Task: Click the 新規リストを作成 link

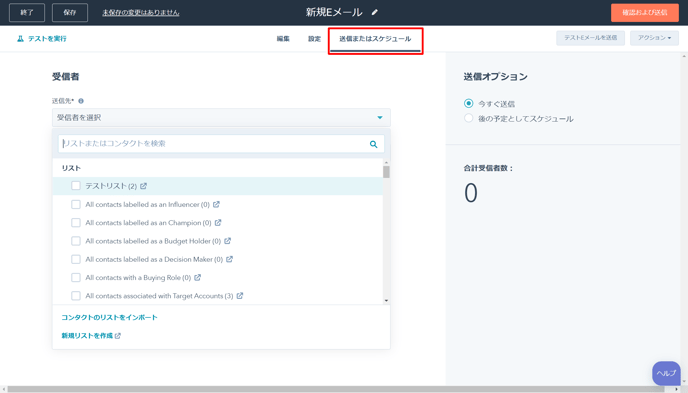Action: tap(87, 336)
